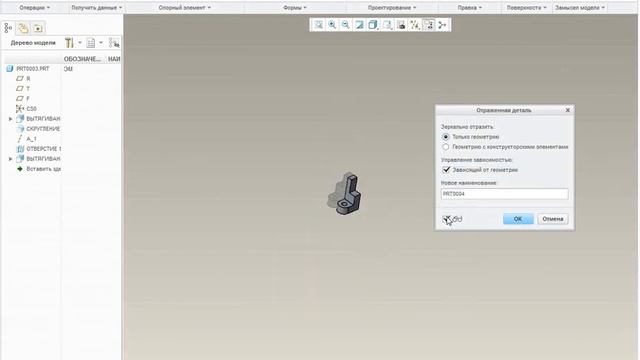640x360 pixels.
Task: Click the 'Дерево модели' label
Action: click(33, 42)
